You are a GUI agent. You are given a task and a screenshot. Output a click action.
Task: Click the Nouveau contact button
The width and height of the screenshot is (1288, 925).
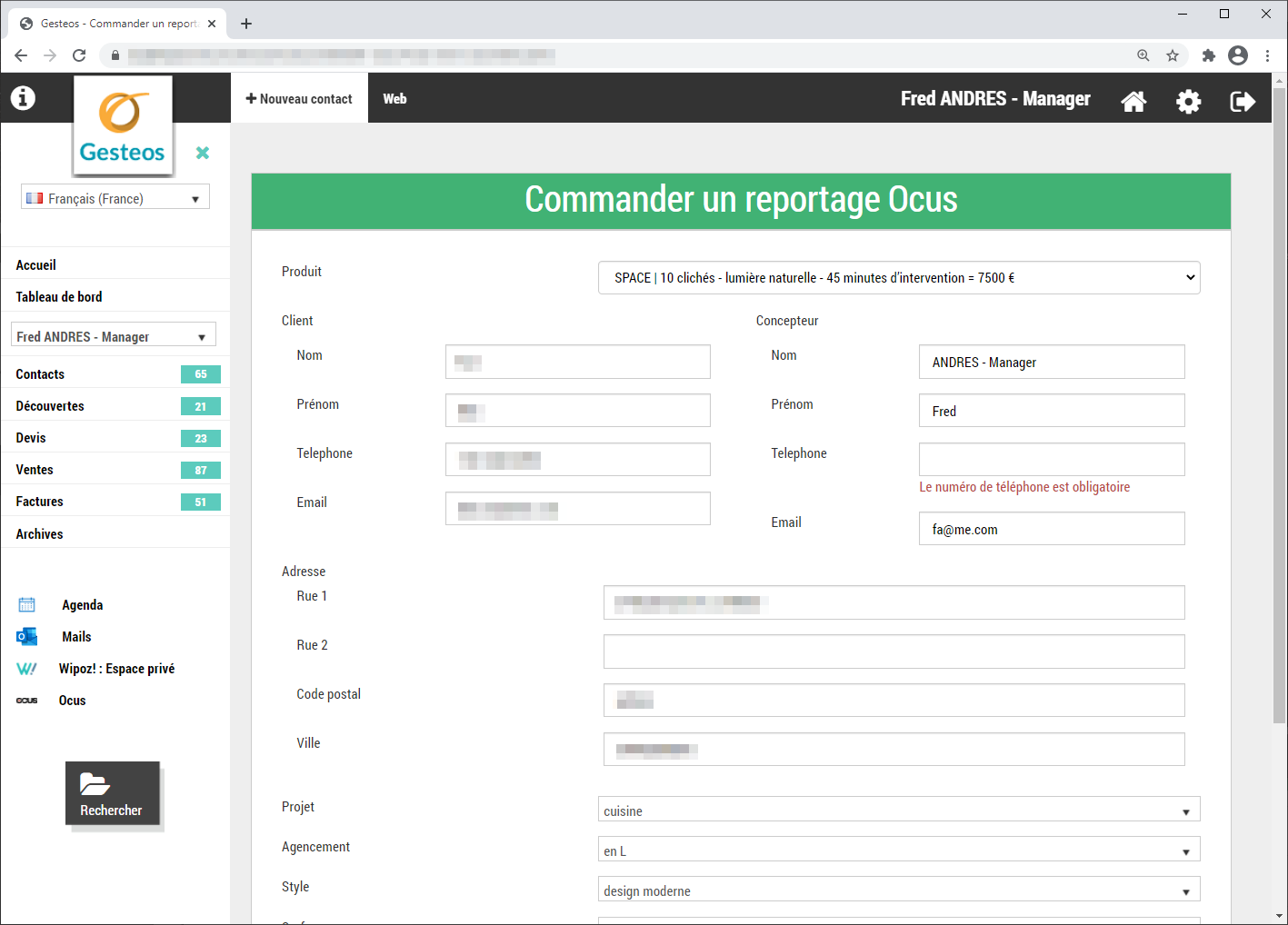(x=299, y=99)
